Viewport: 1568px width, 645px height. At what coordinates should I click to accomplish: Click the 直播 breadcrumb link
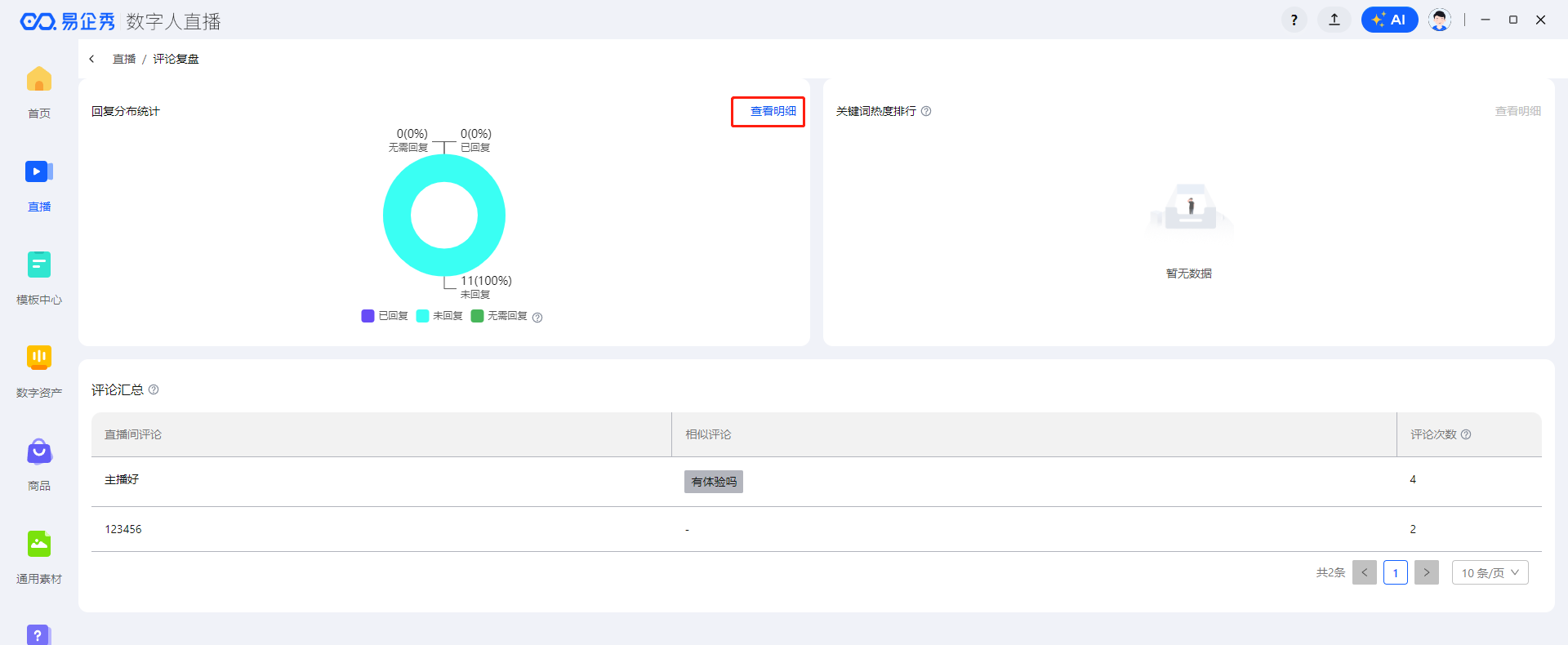point(124,59)
